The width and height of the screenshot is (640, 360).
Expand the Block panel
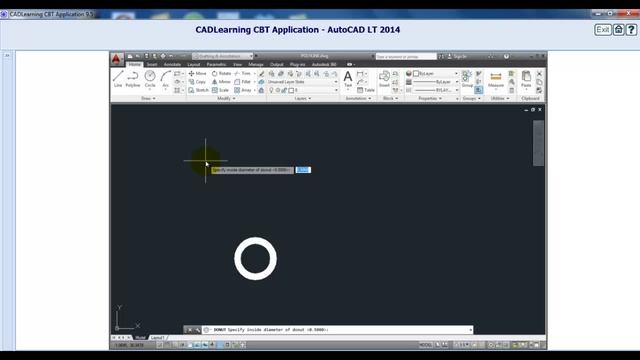tap(390, 98)
